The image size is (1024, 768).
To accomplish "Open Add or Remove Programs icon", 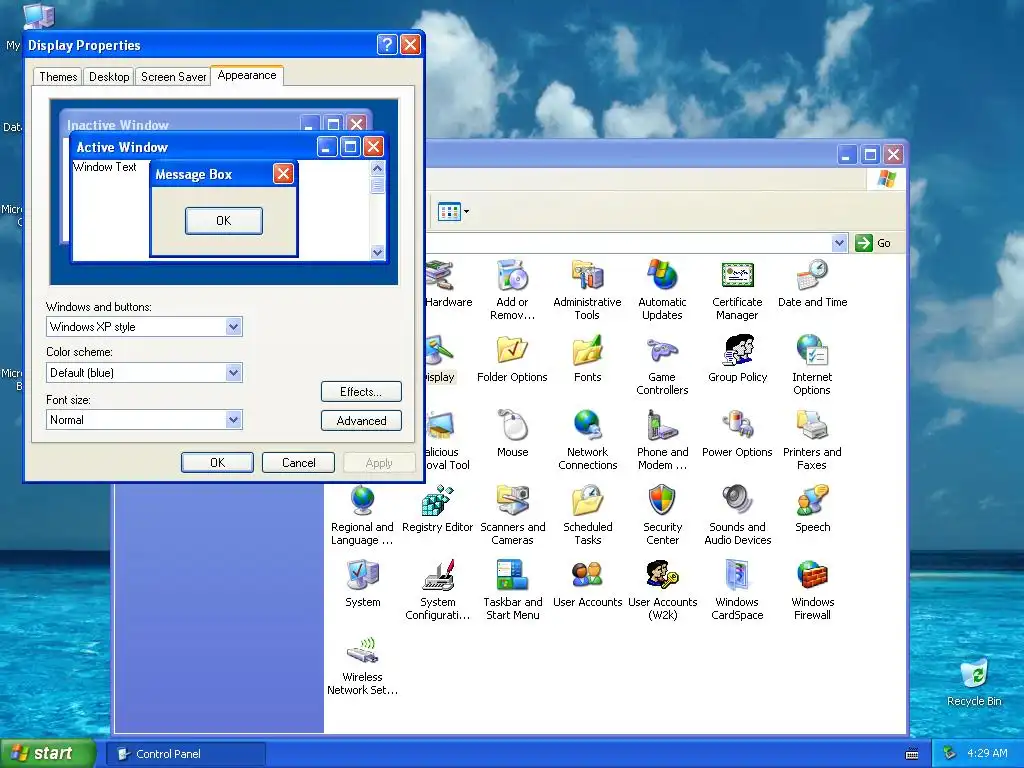I will point(512,277).
